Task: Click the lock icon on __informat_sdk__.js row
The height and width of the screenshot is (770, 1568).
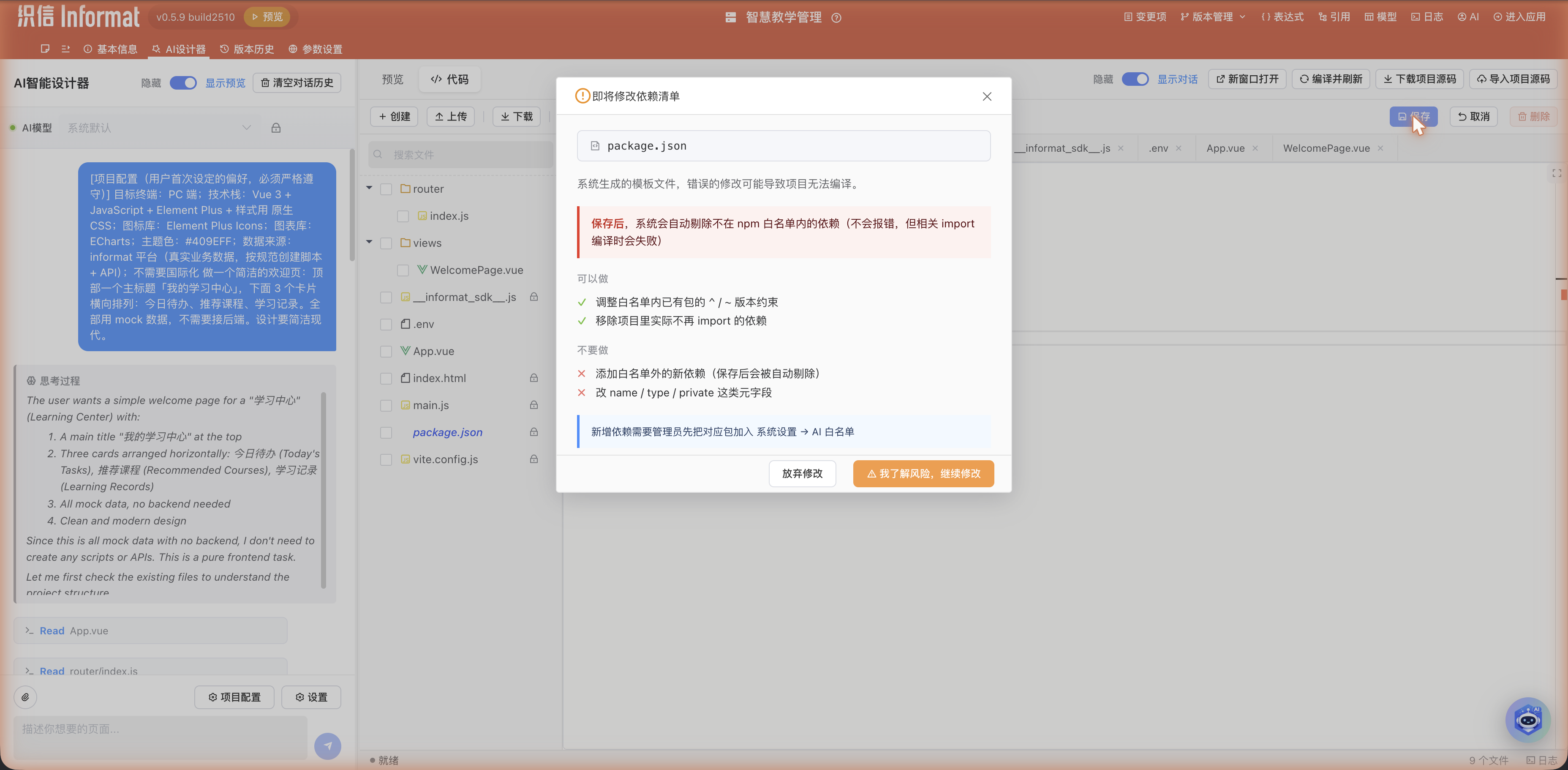Action: [533, 297]
